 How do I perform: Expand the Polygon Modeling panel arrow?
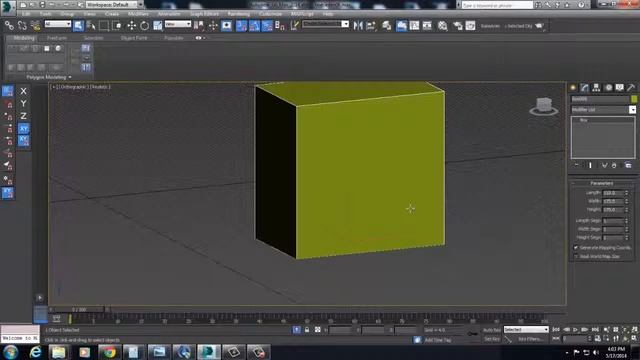click(70, 77)
